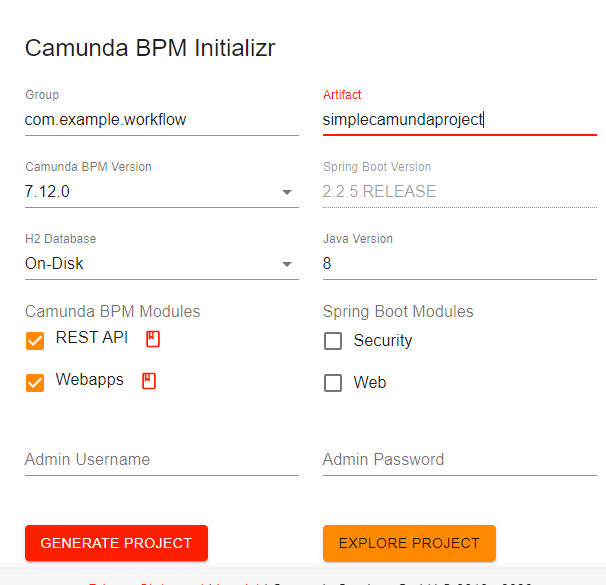Click the disabled Spring Boot Version field

(x=458, y=192)
